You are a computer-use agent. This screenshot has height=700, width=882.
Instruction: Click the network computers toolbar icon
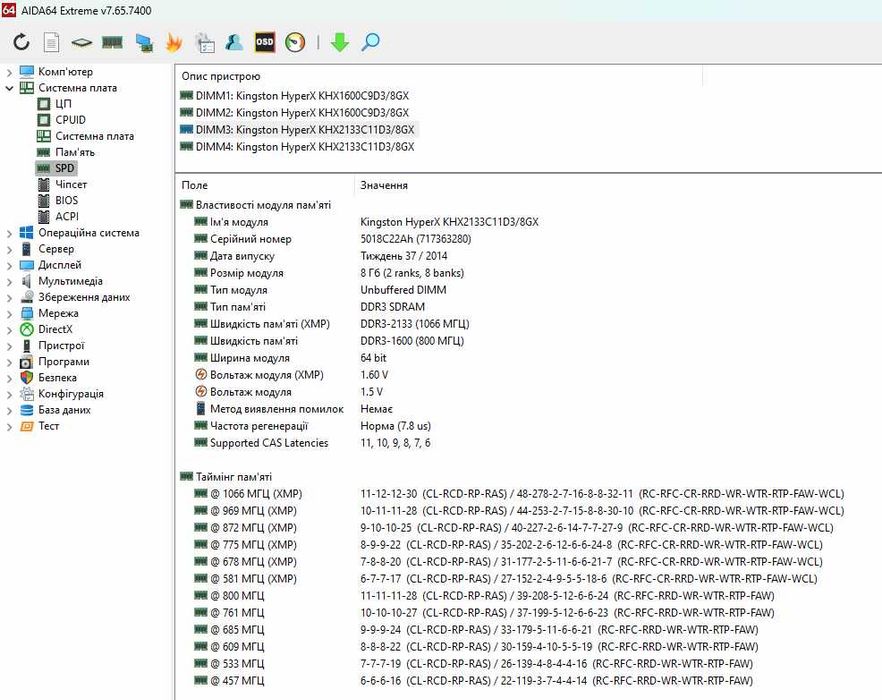click(x=144, y=43)
